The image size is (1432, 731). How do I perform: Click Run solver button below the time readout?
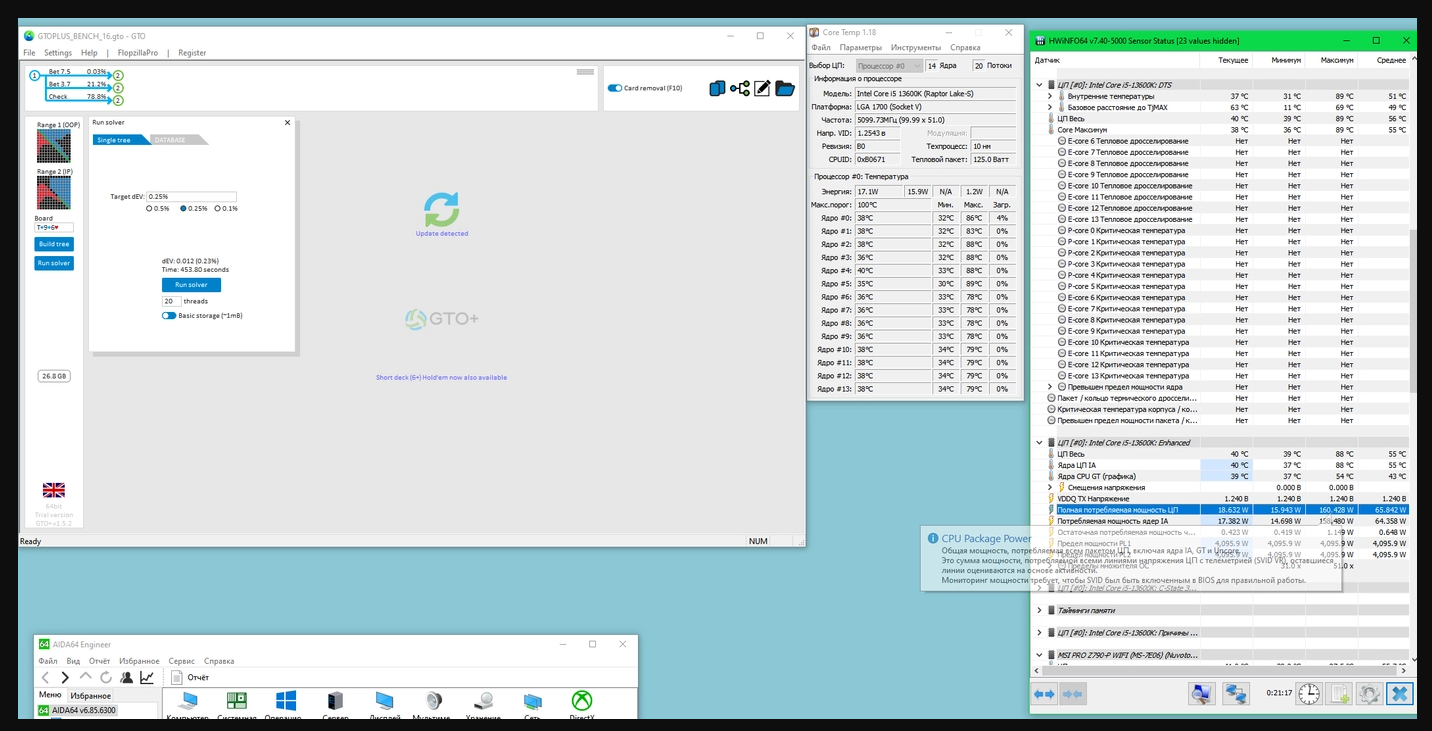pyautogui.click(x=191, y=285)
